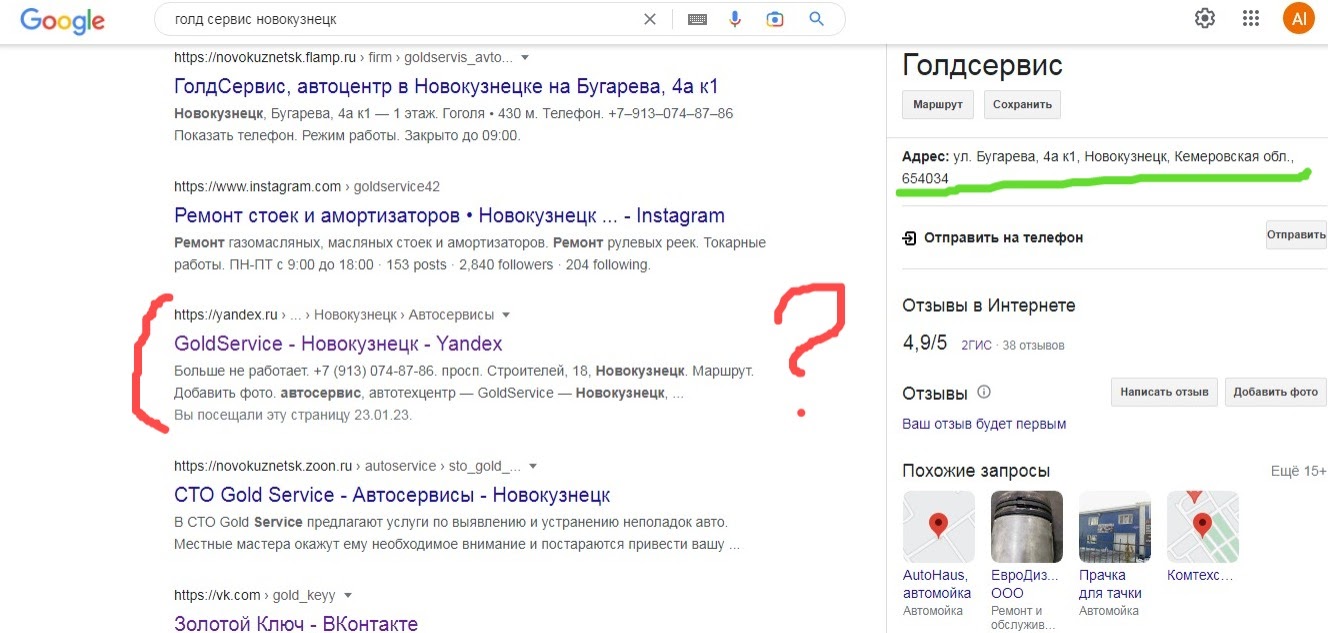Open Золотой Ключ - ВКонтакте link

[296, 623]
